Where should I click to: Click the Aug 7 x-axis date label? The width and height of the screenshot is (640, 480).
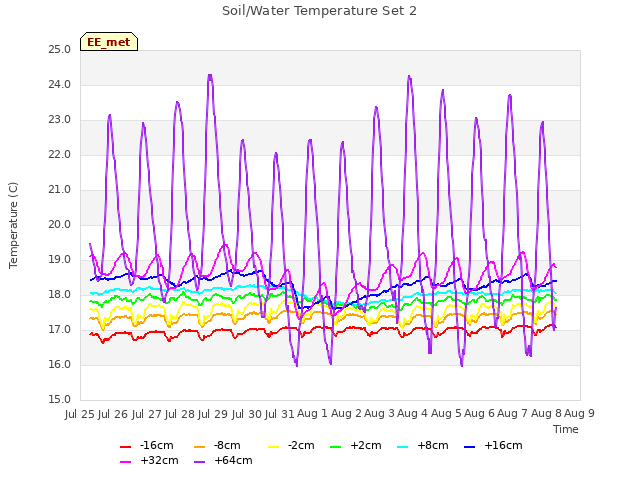(x=513, y=413)
